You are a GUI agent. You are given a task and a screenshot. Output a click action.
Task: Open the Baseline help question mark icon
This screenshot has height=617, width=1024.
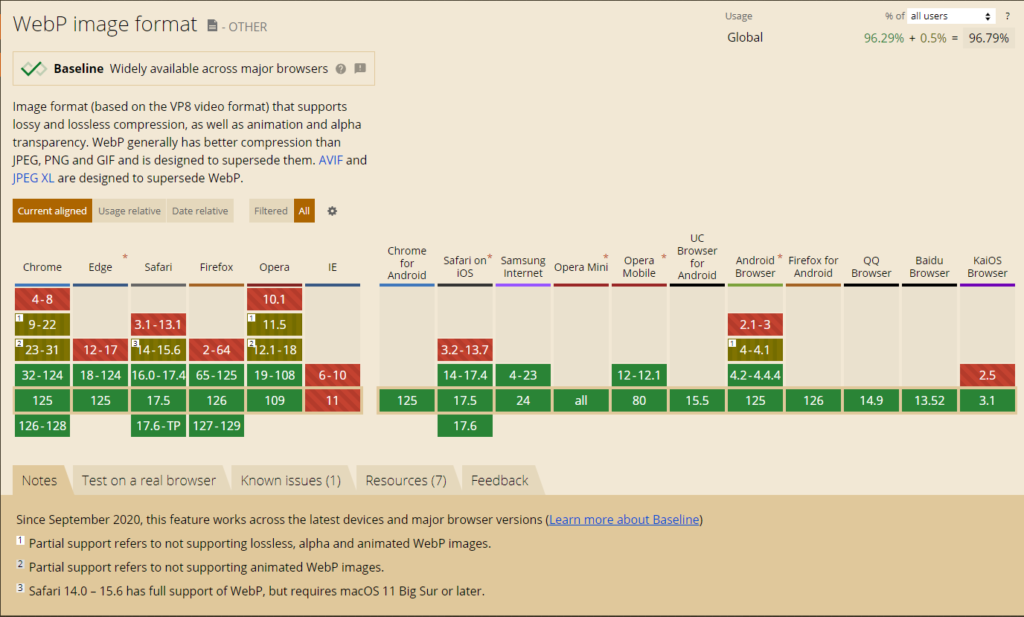pos(341,69)
